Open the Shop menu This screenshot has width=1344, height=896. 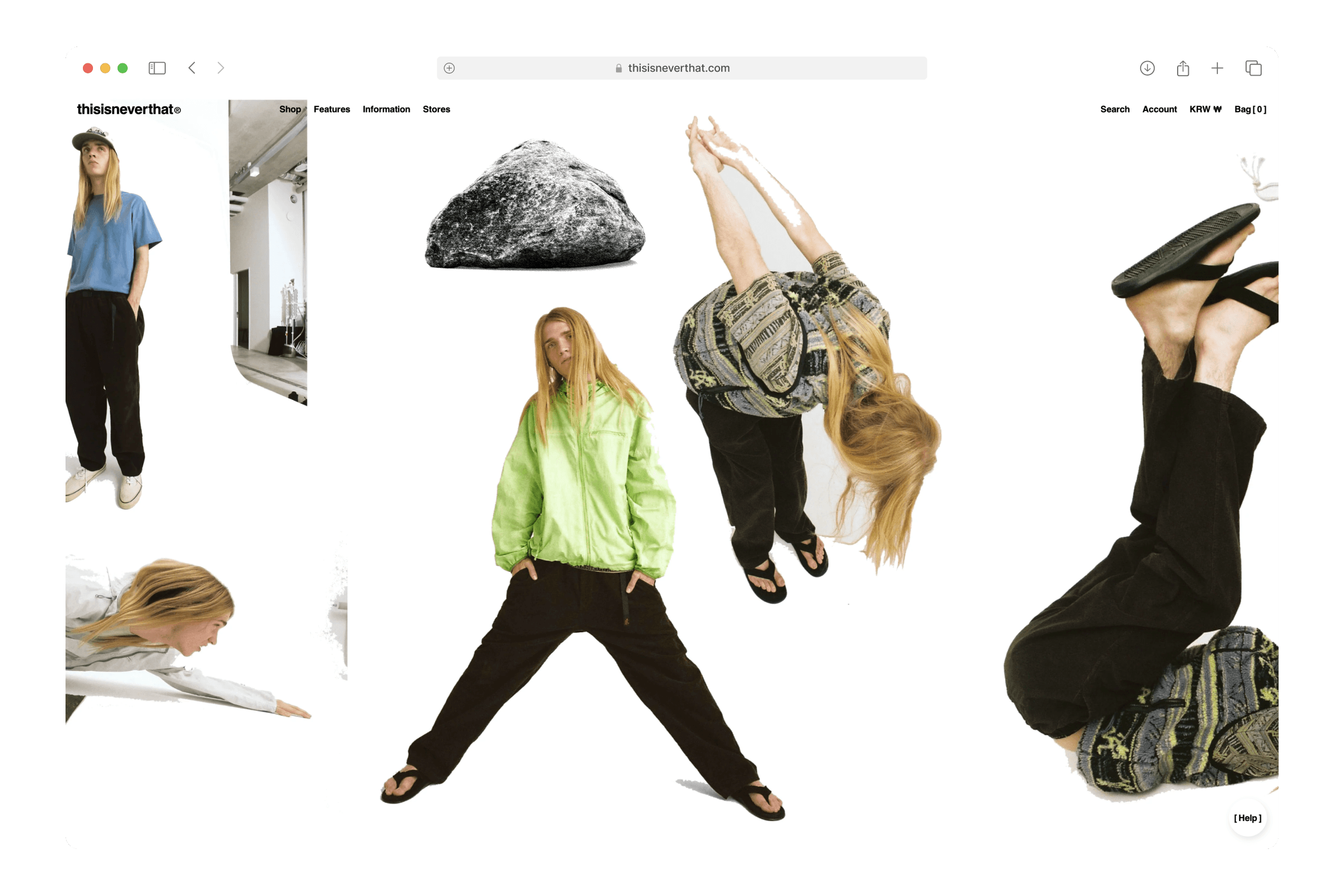click(x=290, y=109)
